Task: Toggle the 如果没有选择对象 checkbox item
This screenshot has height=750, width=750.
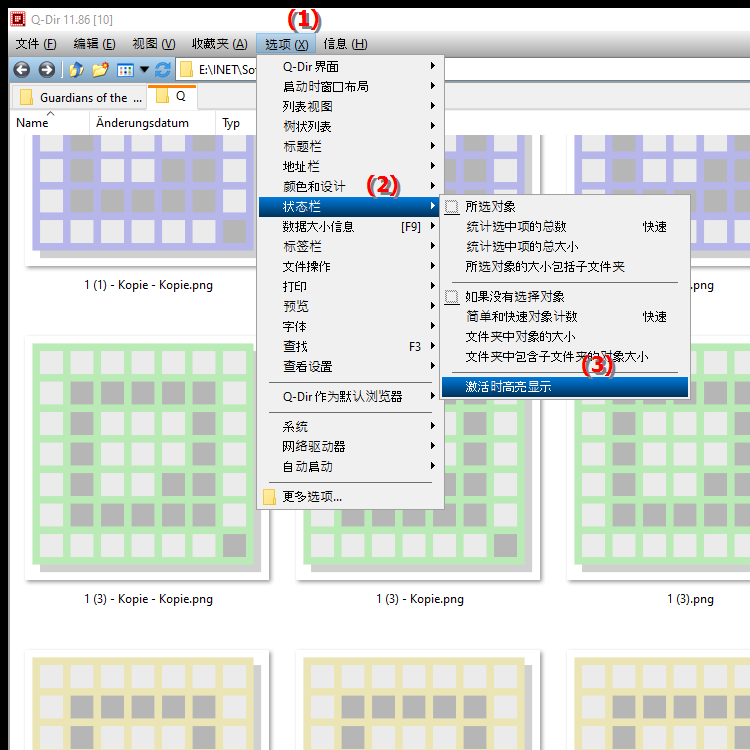Action: click(565, 297)
